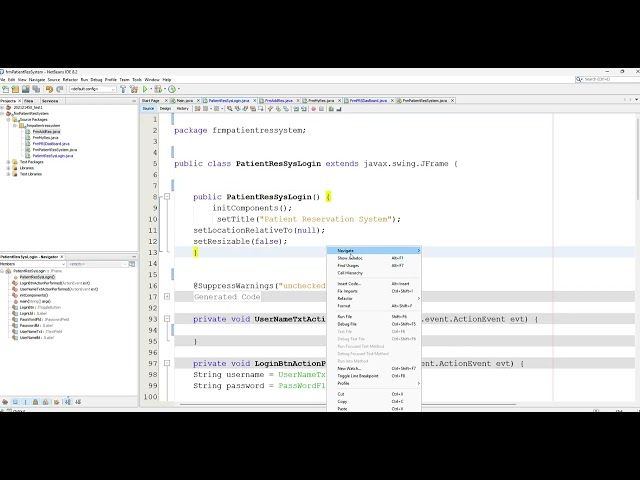Switch to the Services panel tab
The width and height of the screenshot is (640, 480).
point(50,101)
